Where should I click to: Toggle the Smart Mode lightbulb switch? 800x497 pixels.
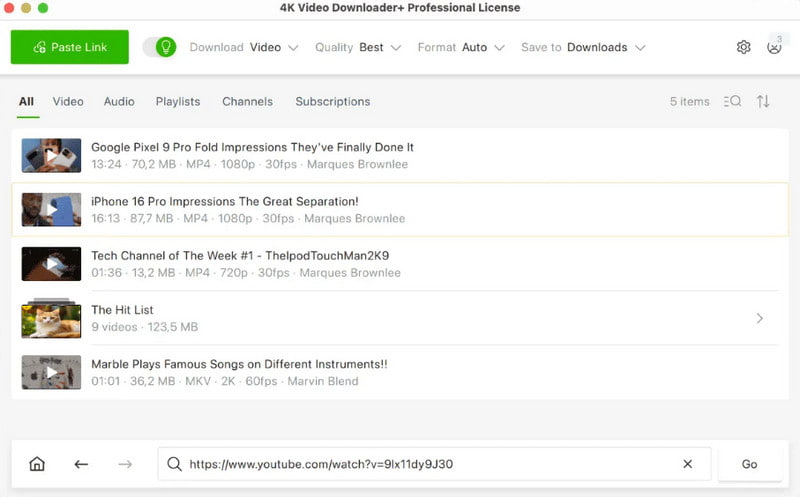159,47
